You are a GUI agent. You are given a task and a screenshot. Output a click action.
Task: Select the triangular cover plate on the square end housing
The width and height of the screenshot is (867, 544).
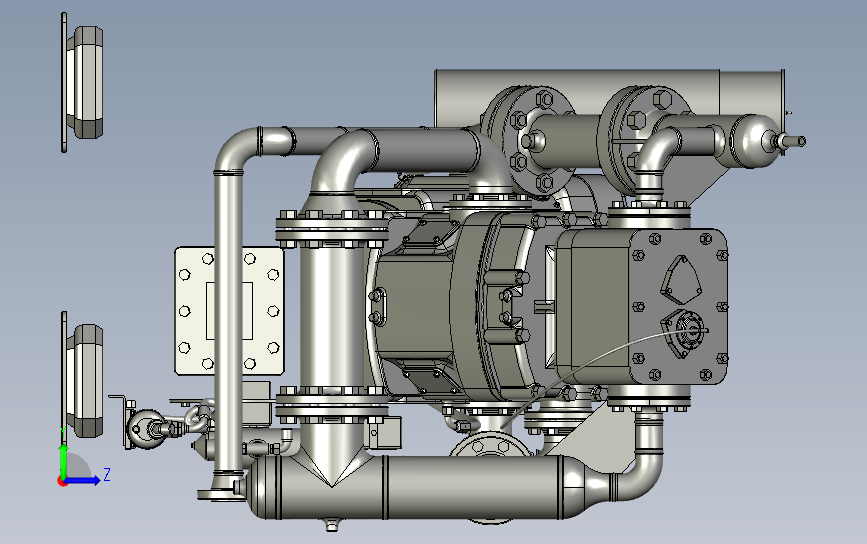(x=681, y=280)
